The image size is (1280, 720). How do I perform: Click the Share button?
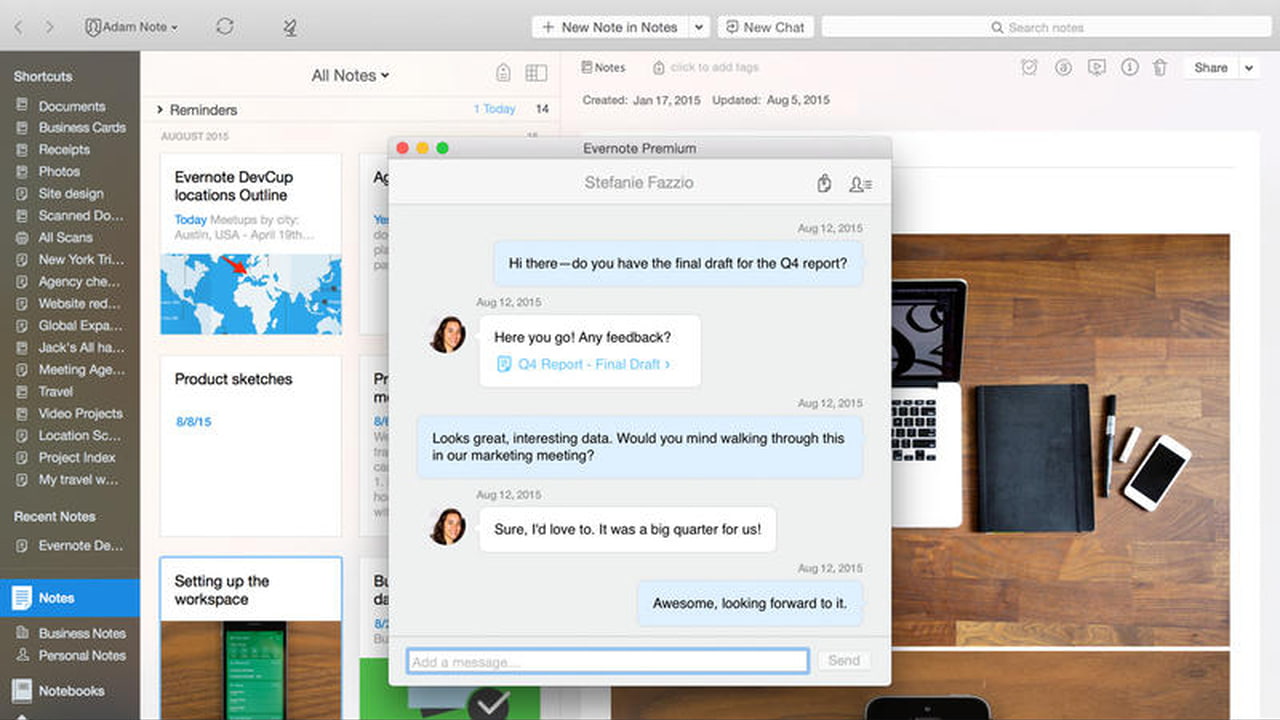pos(1211,68)
